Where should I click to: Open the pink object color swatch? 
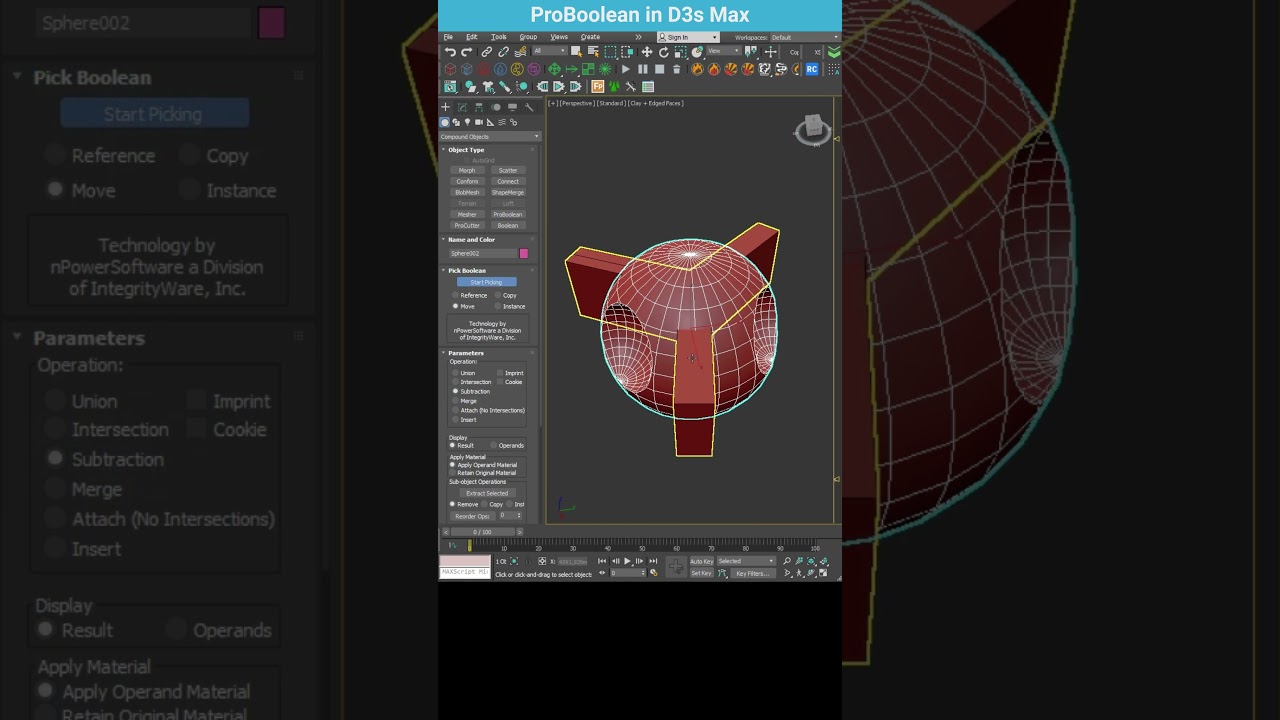[524, 253]
